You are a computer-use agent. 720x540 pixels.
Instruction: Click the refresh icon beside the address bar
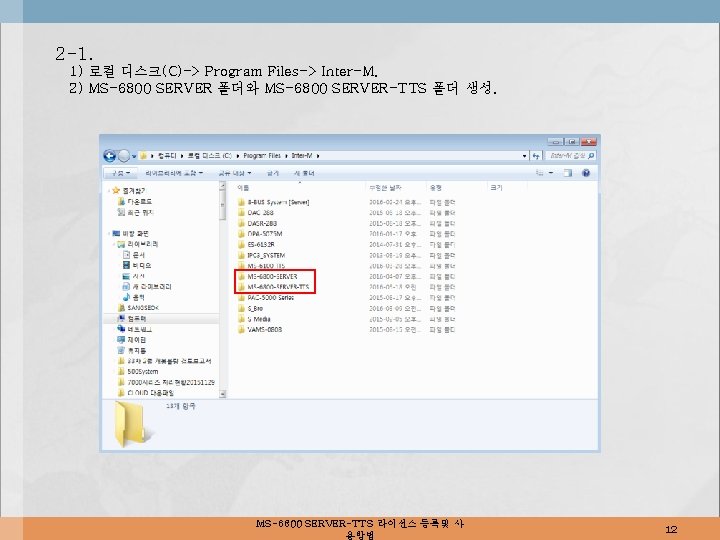click(x=536, y=156)
